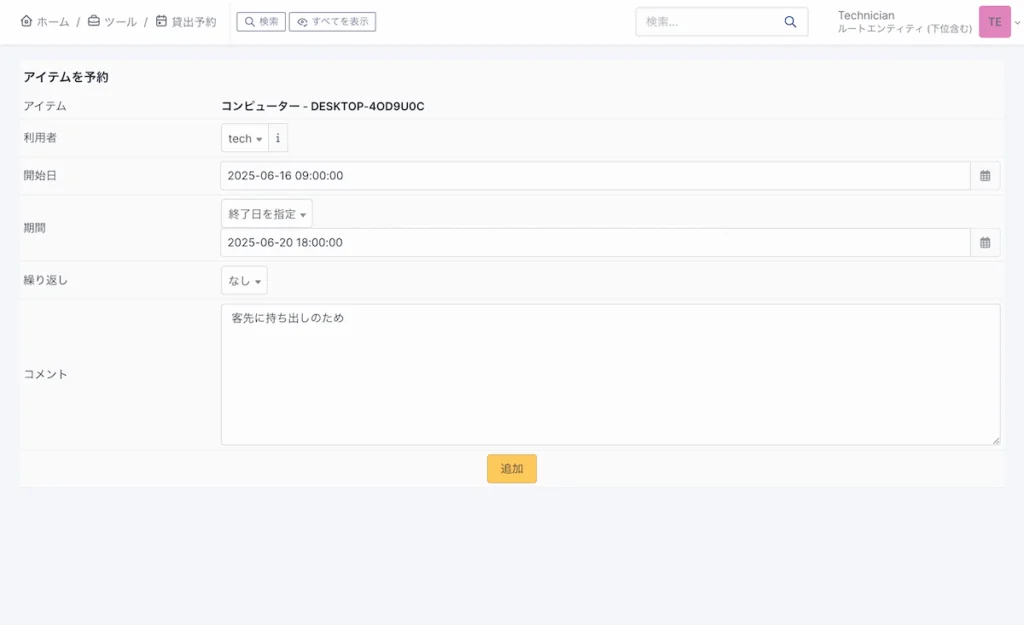Open calendar picker for end date
The image size is (1024, 625).
(x=985, y=242)
